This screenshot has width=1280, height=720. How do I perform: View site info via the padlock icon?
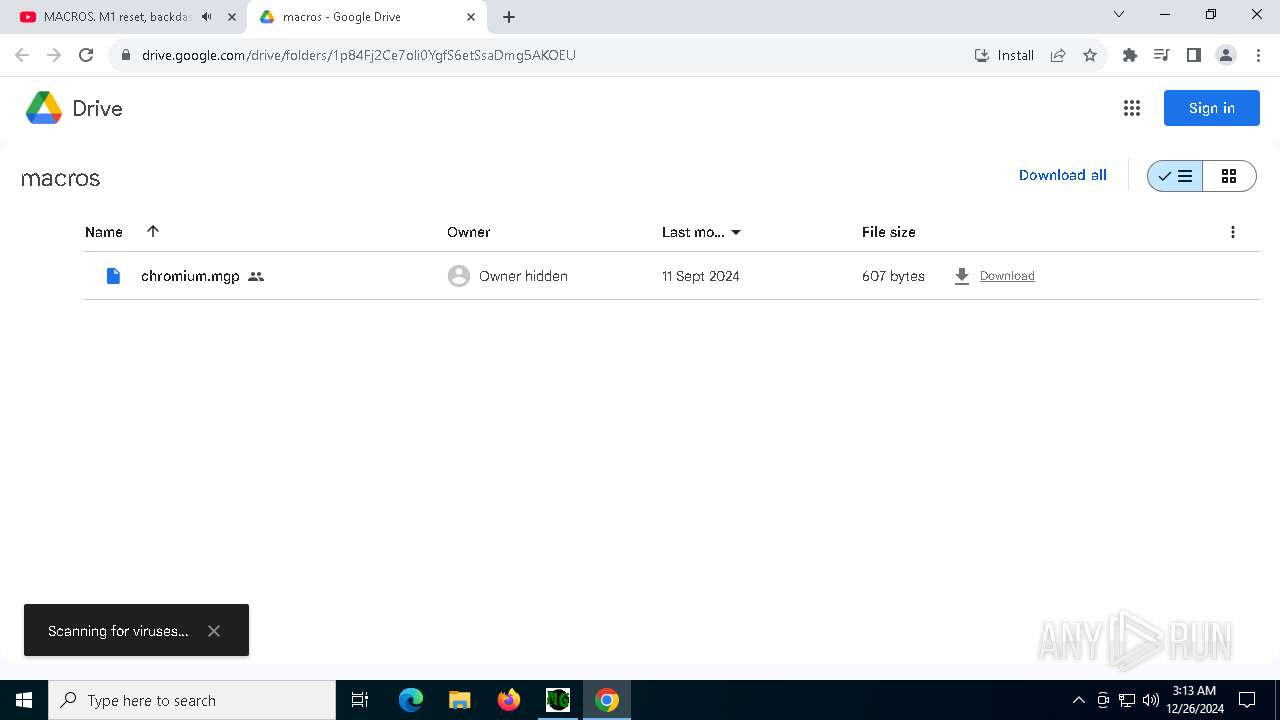coord(126,55)
